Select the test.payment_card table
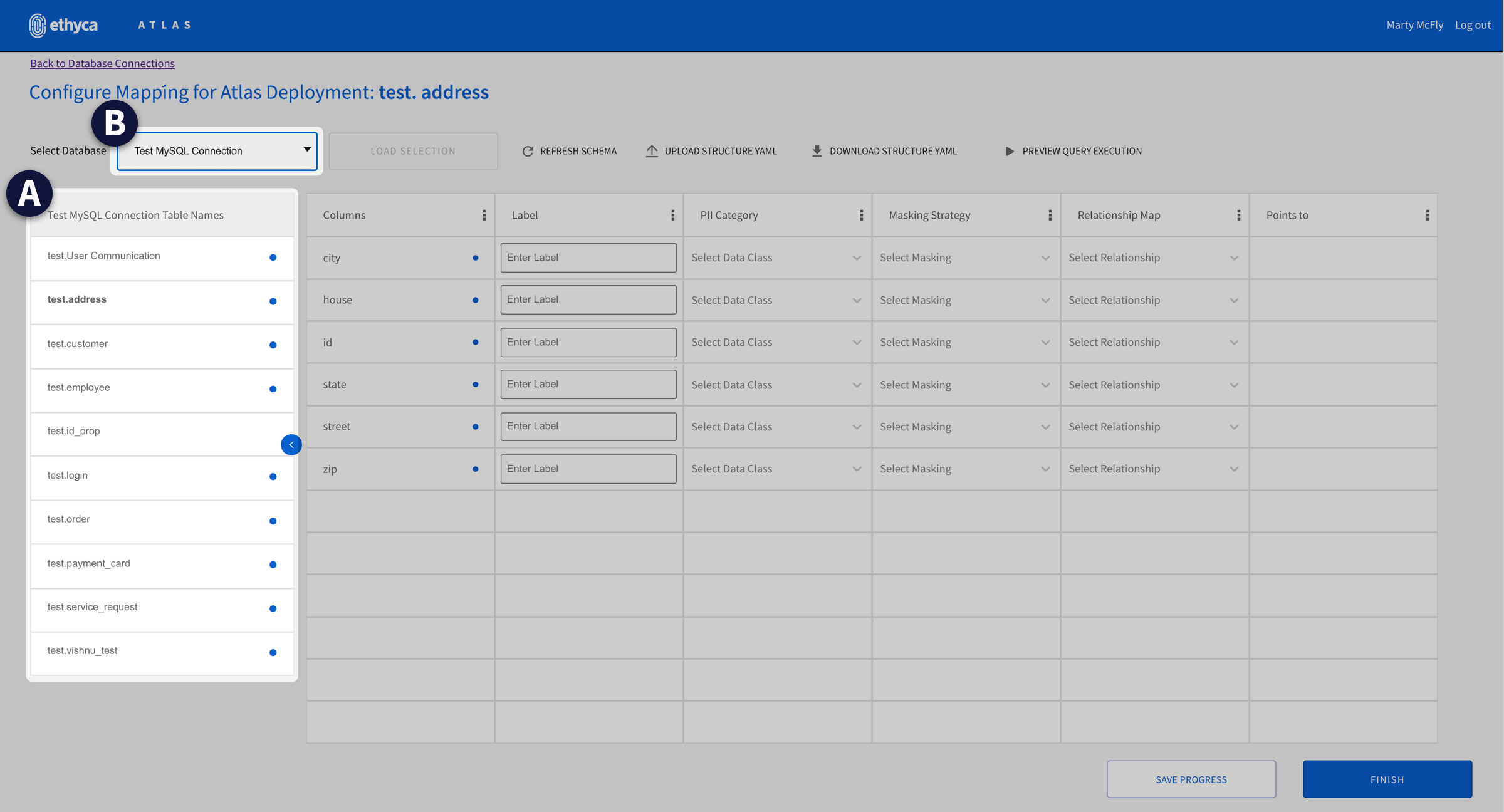1504x812 pixels. pos(89,563)
